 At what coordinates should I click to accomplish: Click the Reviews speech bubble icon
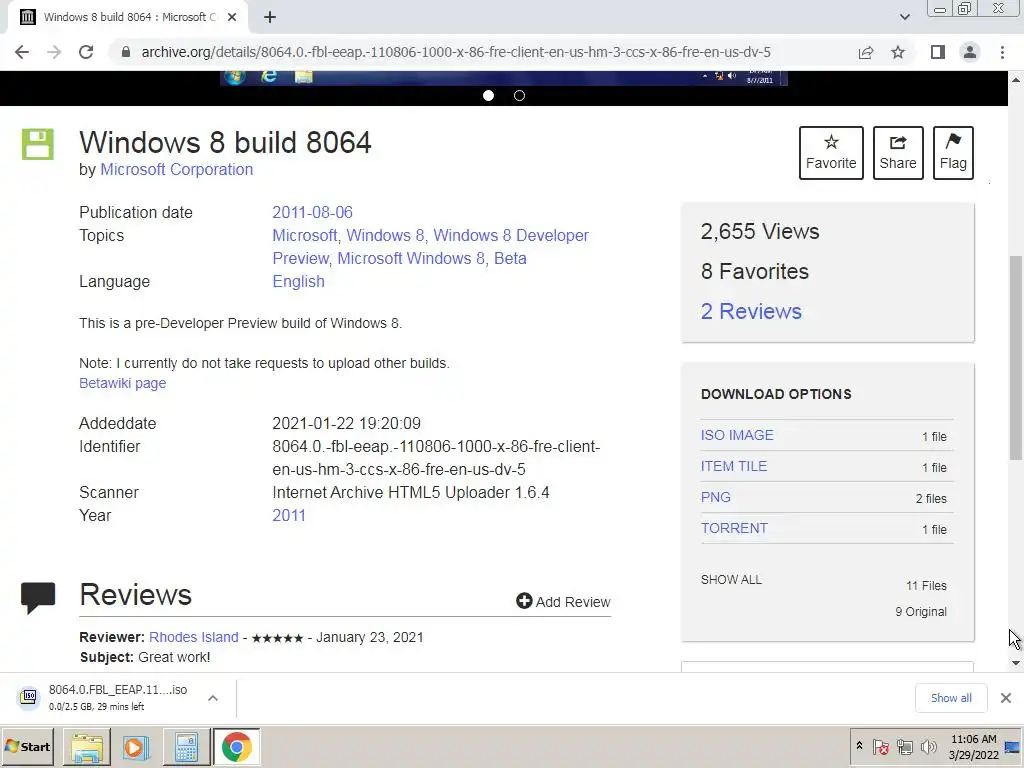tap(38, 597)
